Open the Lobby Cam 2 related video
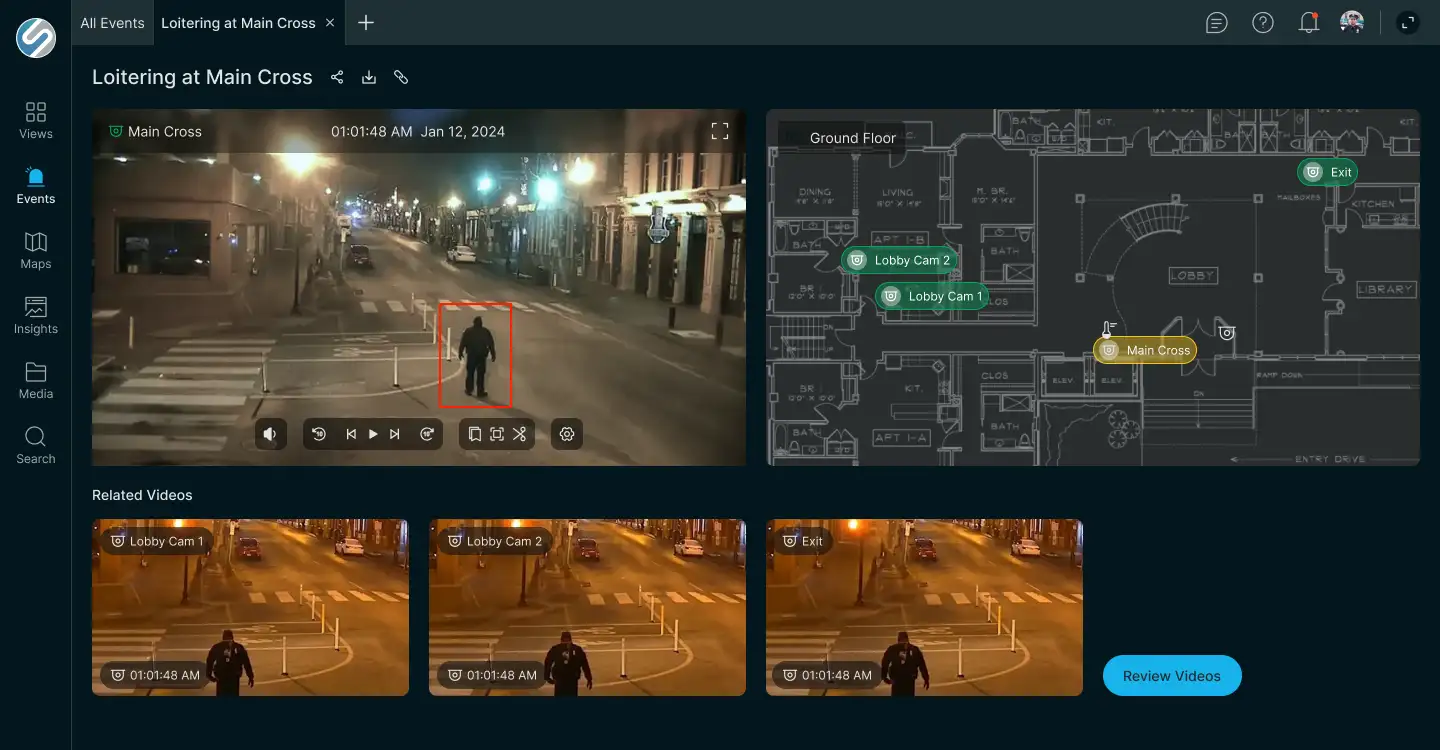 pos(587,607)
